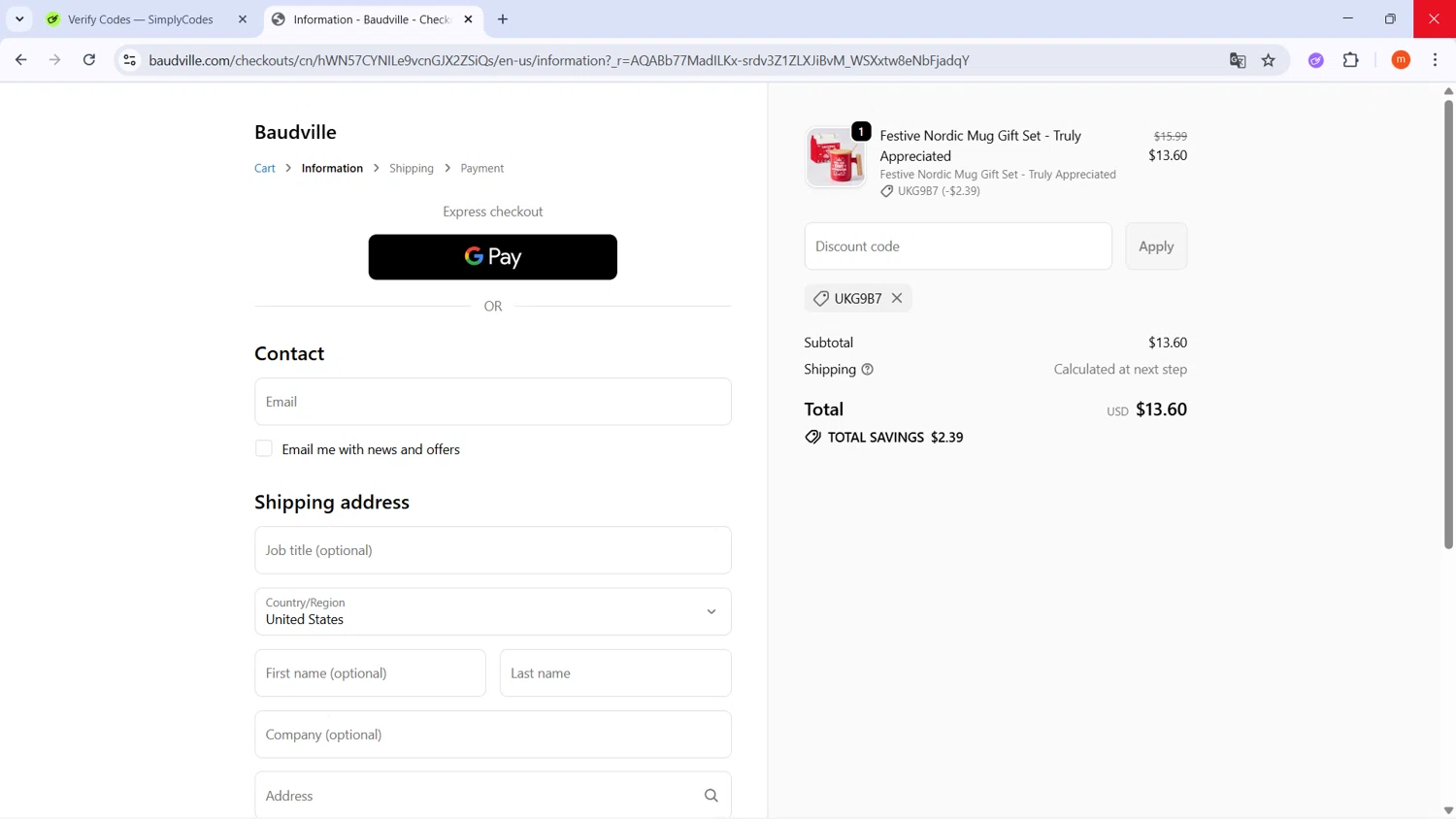Click the Baudville store title
This screenshot has height=819, width=1456.
[x=295, y=132]
